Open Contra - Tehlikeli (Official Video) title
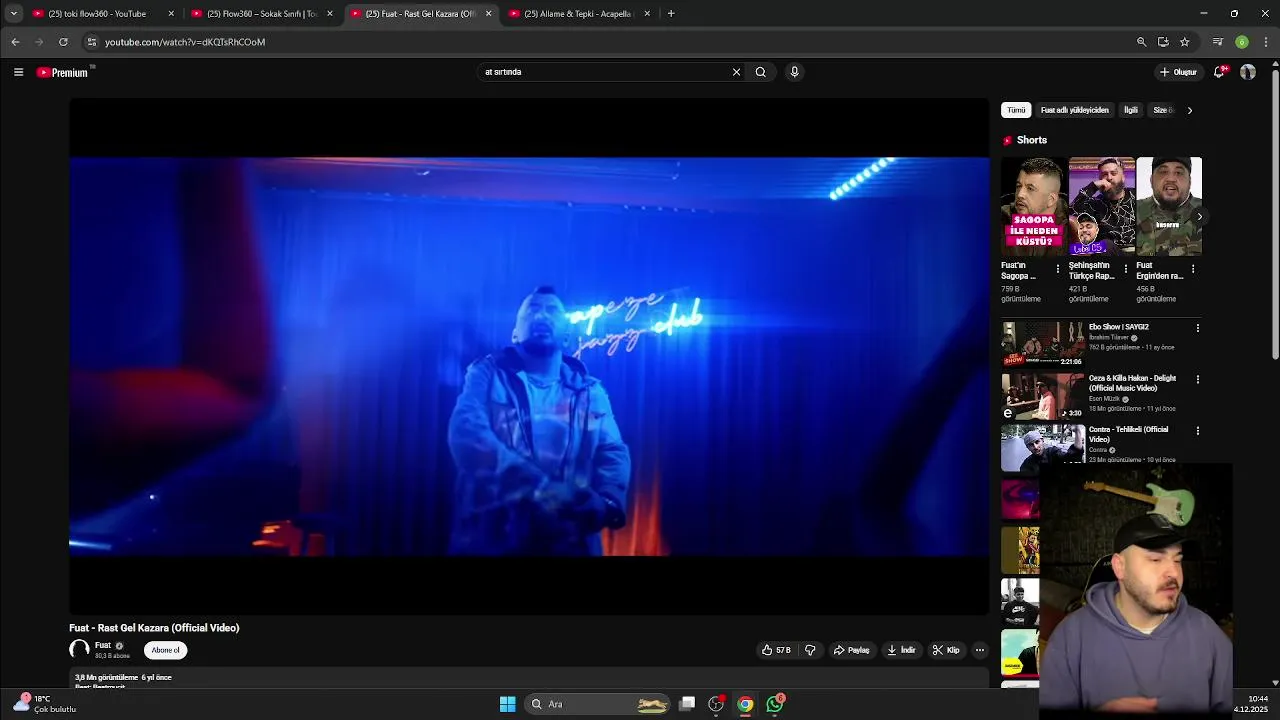 1129,434
